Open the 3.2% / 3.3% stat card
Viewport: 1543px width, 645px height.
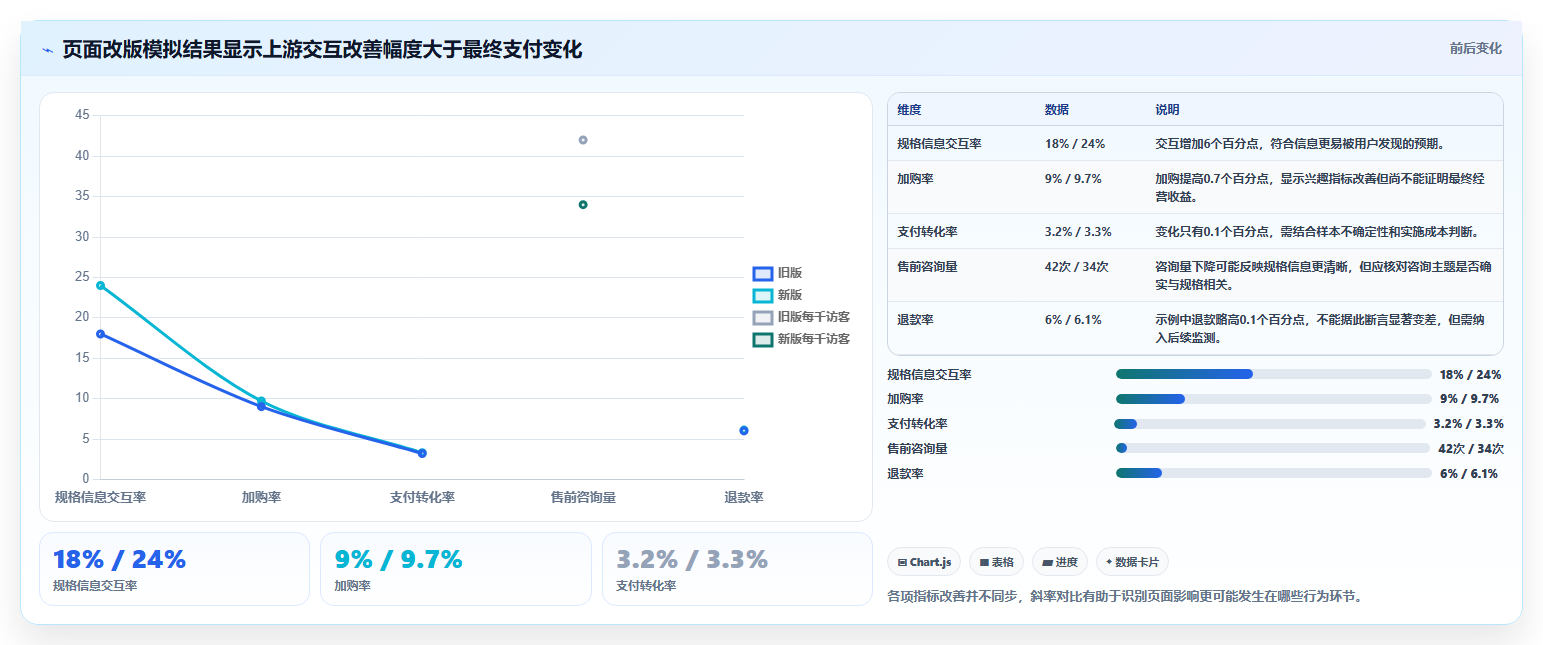[x=738, y=569]
